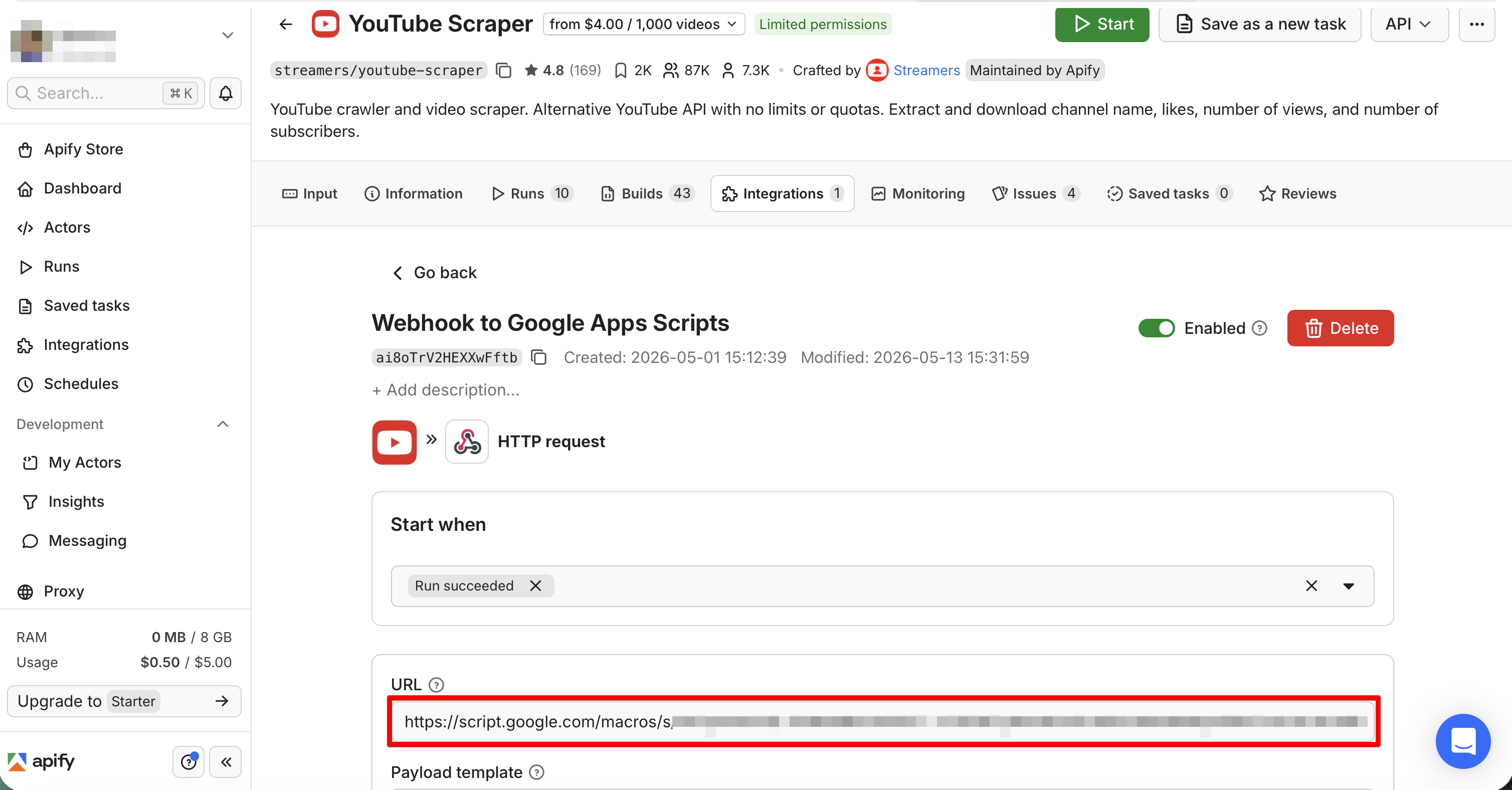Switch to the Monitoring tab
Screen dimensions: 1512x790
point(917,193)
